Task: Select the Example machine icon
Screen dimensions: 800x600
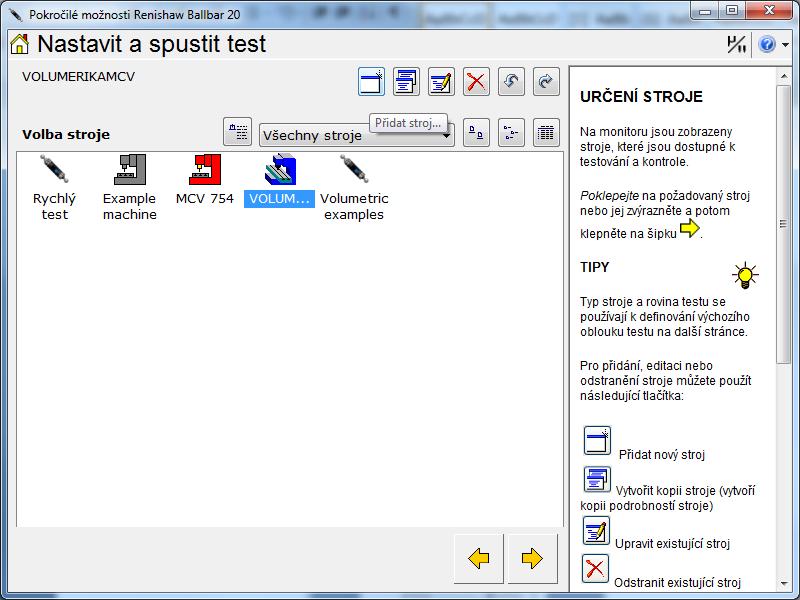Action: pyautogui.click(x=130, y=187)
